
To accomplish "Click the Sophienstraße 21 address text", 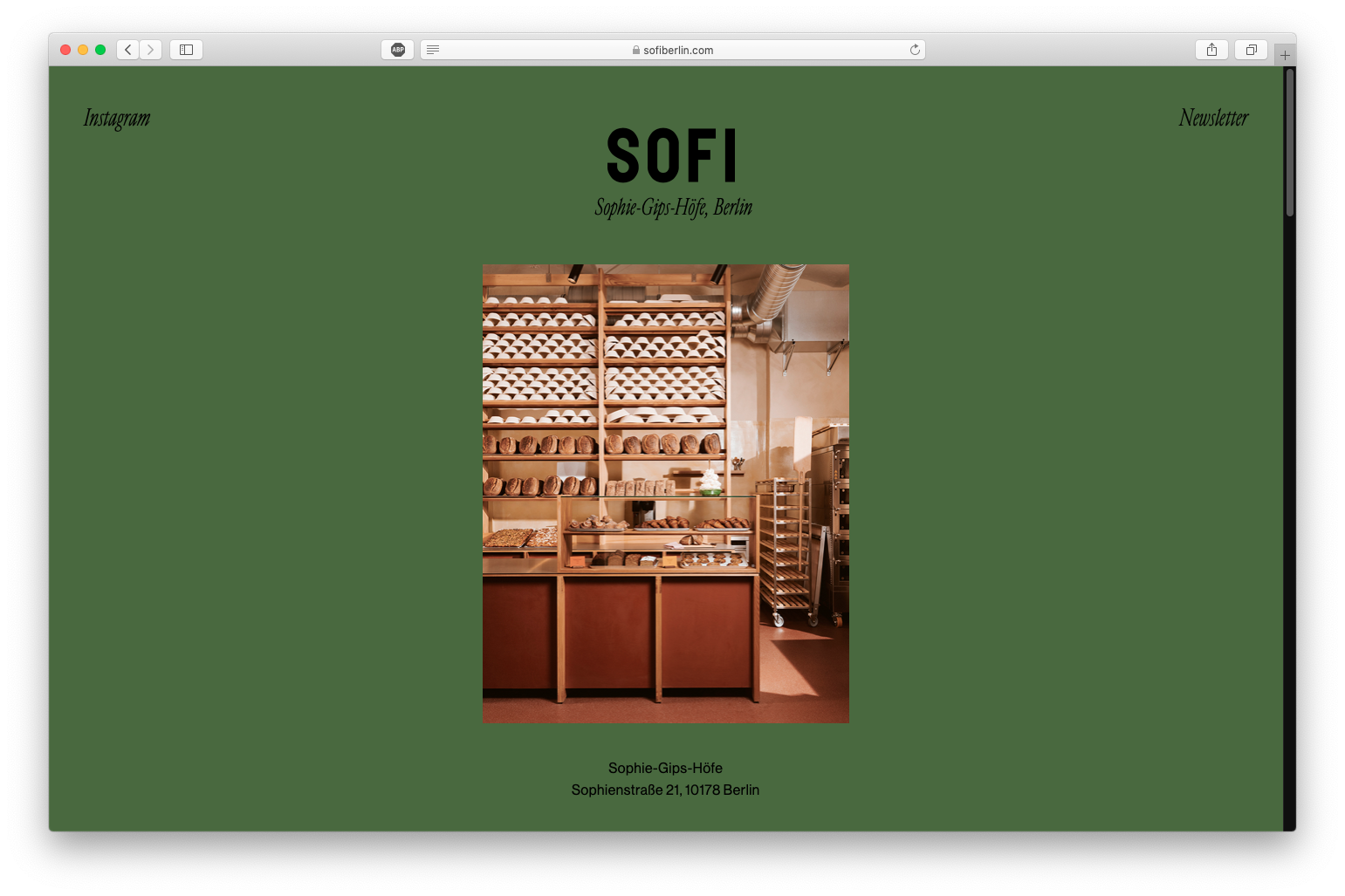I will [665, 790].
